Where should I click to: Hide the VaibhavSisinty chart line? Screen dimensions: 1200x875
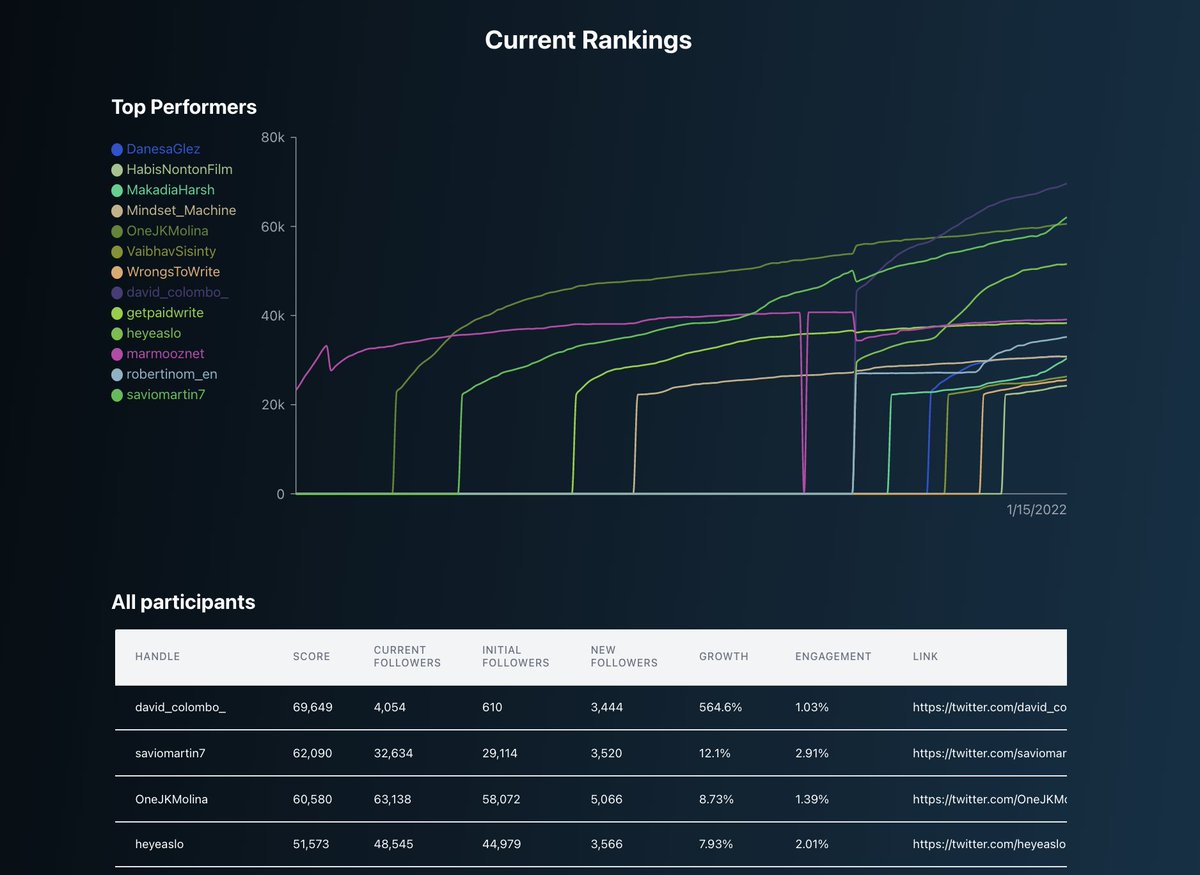pos(117,251)
